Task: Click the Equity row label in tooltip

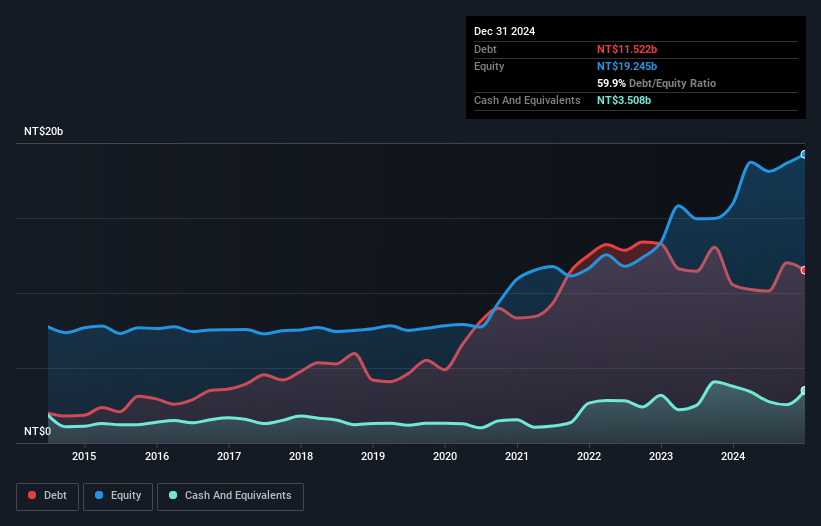Action: click(489, 66)
